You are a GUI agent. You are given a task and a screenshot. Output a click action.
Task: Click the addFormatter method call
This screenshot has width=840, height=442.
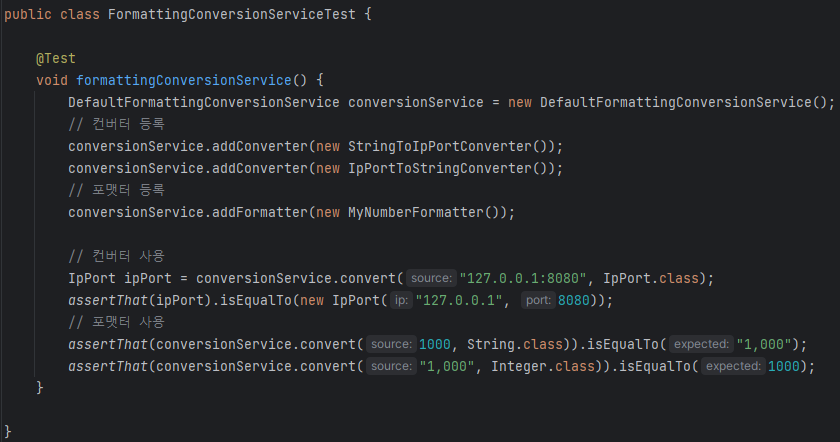coord(260,212)
